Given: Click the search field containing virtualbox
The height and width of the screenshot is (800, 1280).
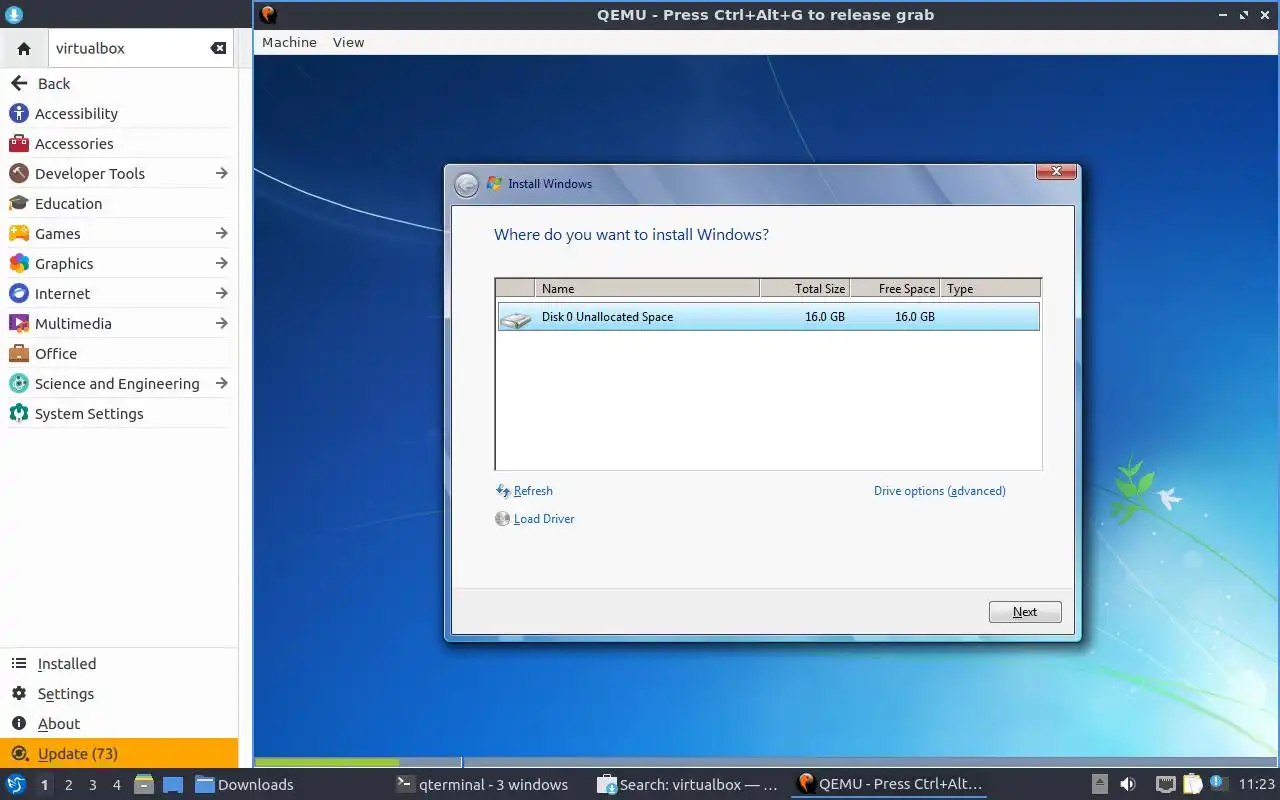Looking at the screenshot, I should pos(140,48).
